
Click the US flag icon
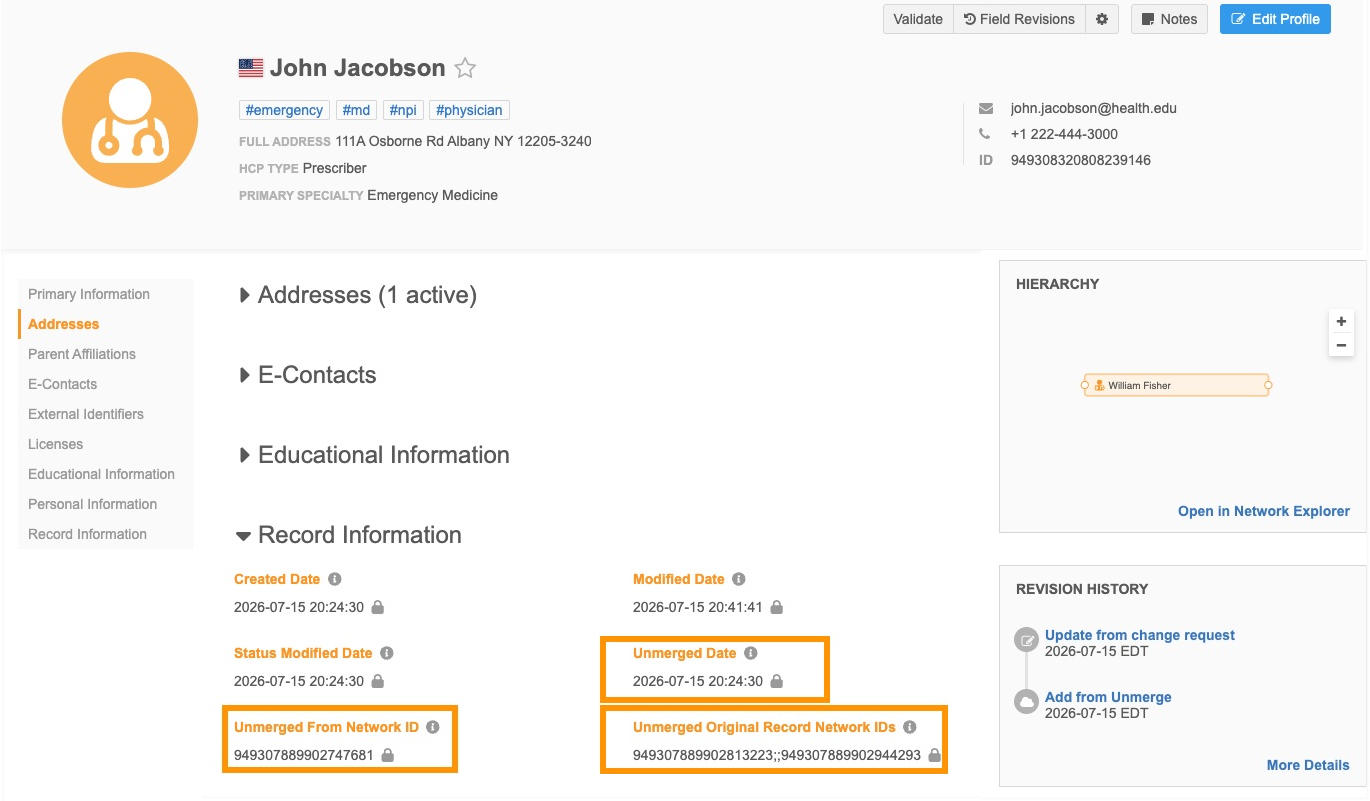[251, 68]
